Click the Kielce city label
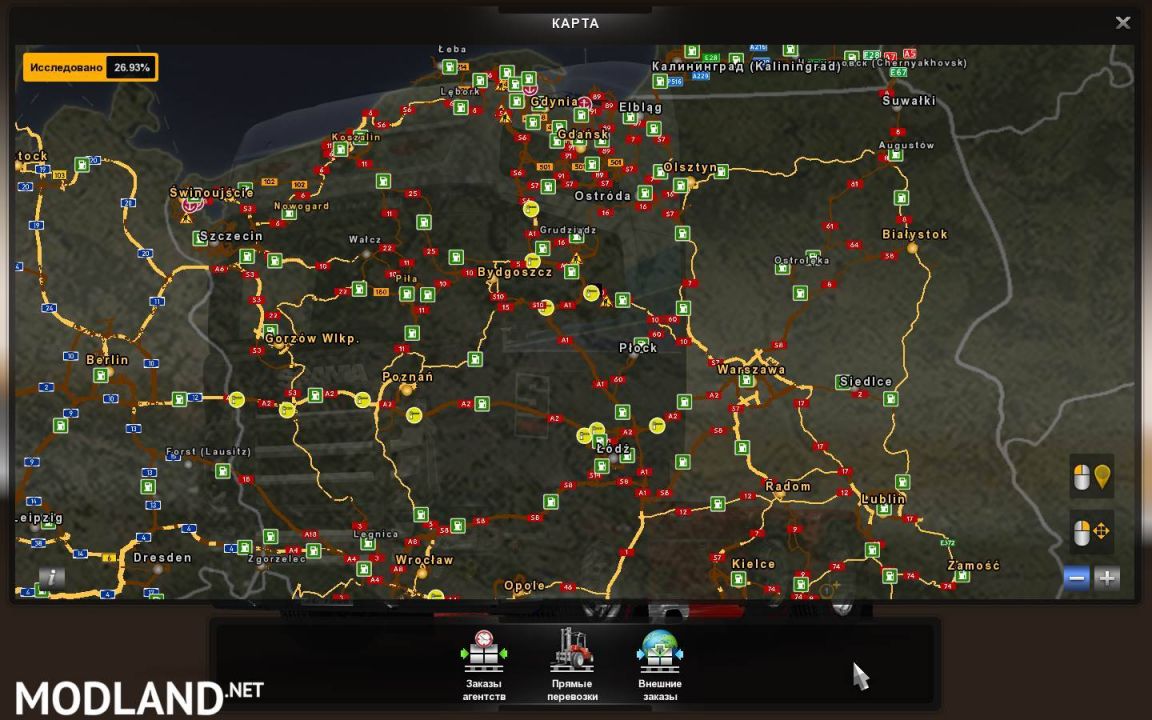 click(753, 564)
